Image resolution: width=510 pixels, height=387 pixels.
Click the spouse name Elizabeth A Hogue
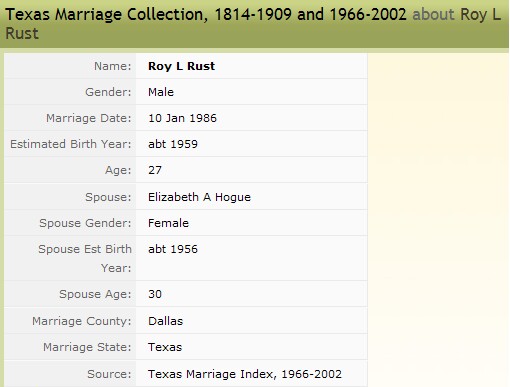[x=199, y=197]
